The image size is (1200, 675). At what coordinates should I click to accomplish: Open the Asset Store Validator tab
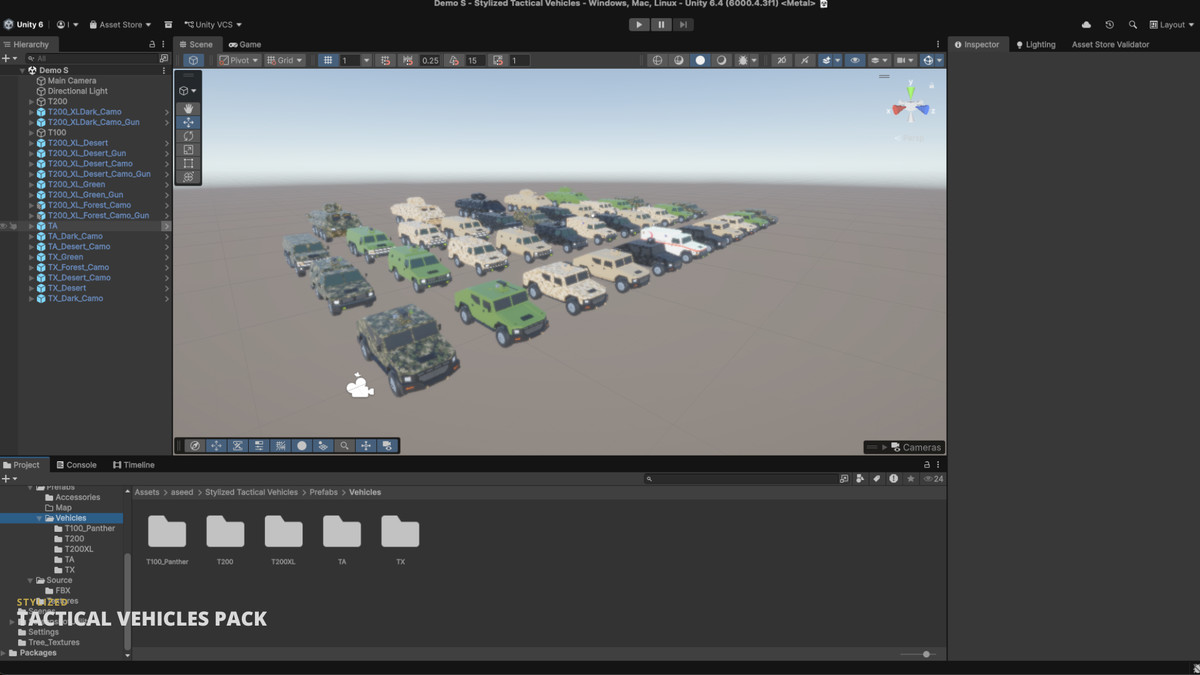[1110, 44]
